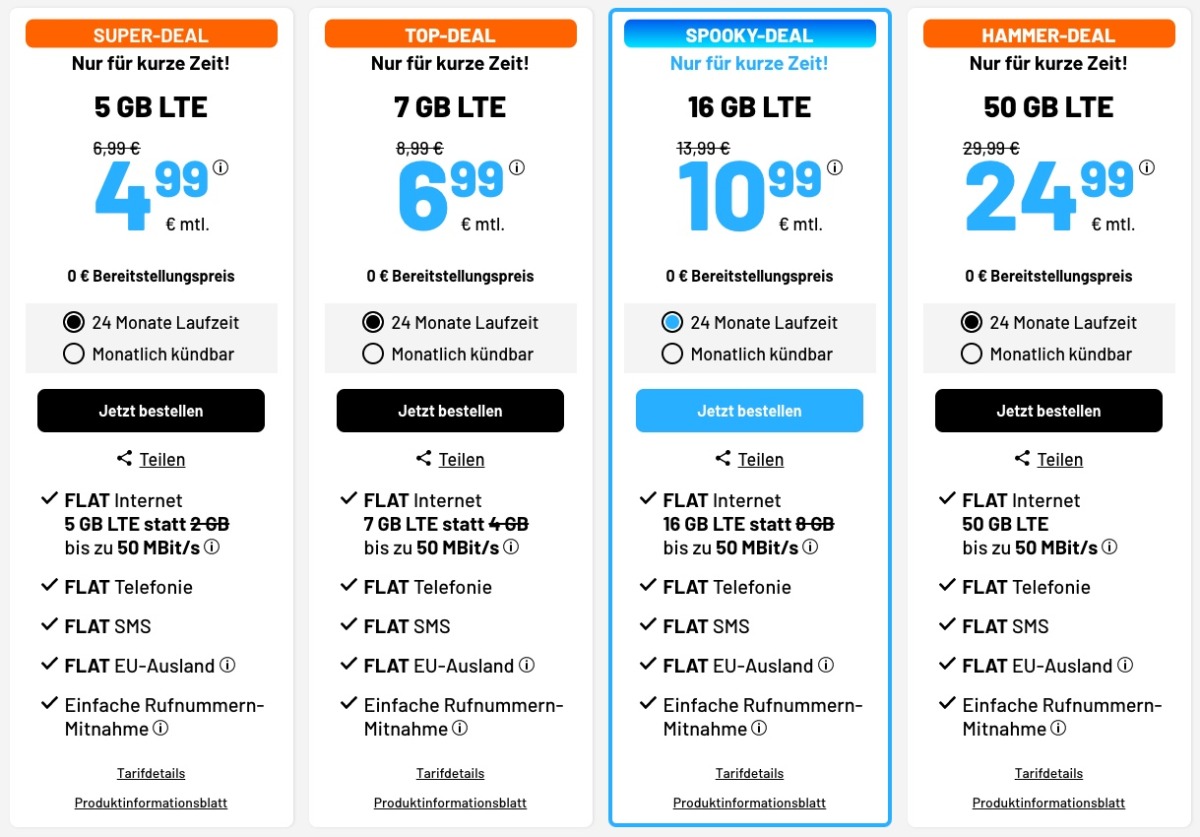Click the FLAT EU-Ausland info icon in SPOOKY-DEAL
1200x837 pixels.
825,665
